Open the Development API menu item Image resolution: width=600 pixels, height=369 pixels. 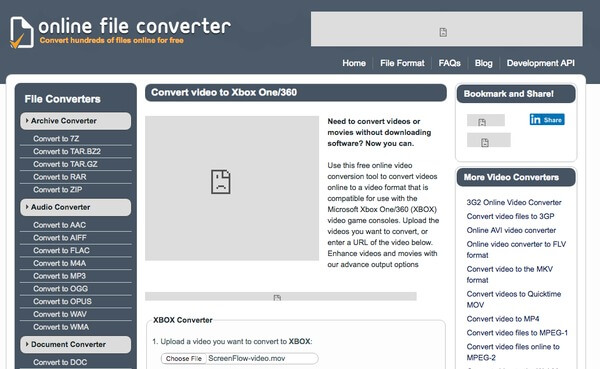pos(541,63)
